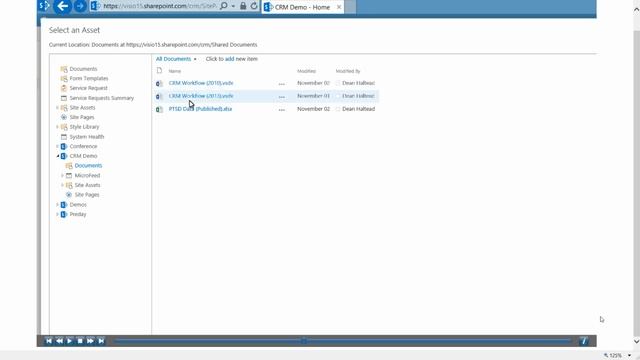Click the Demos site icon

coord(64,204)
